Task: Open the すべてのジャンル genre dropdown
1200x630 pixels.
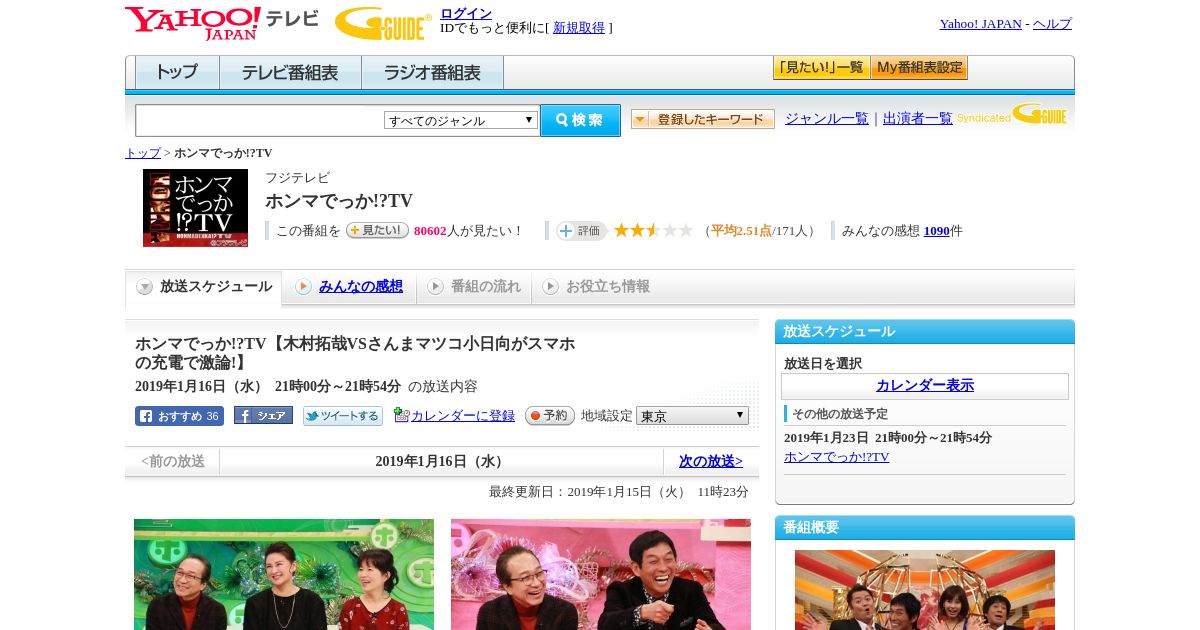Action: [x=461, y=120]
